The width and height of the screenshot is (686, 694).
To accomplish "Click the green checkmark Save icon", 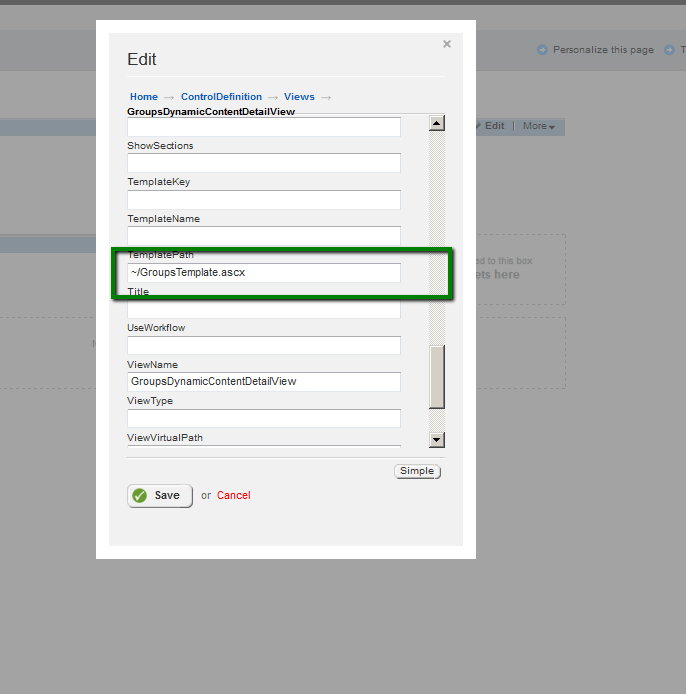I will click(x=140, y=496).
